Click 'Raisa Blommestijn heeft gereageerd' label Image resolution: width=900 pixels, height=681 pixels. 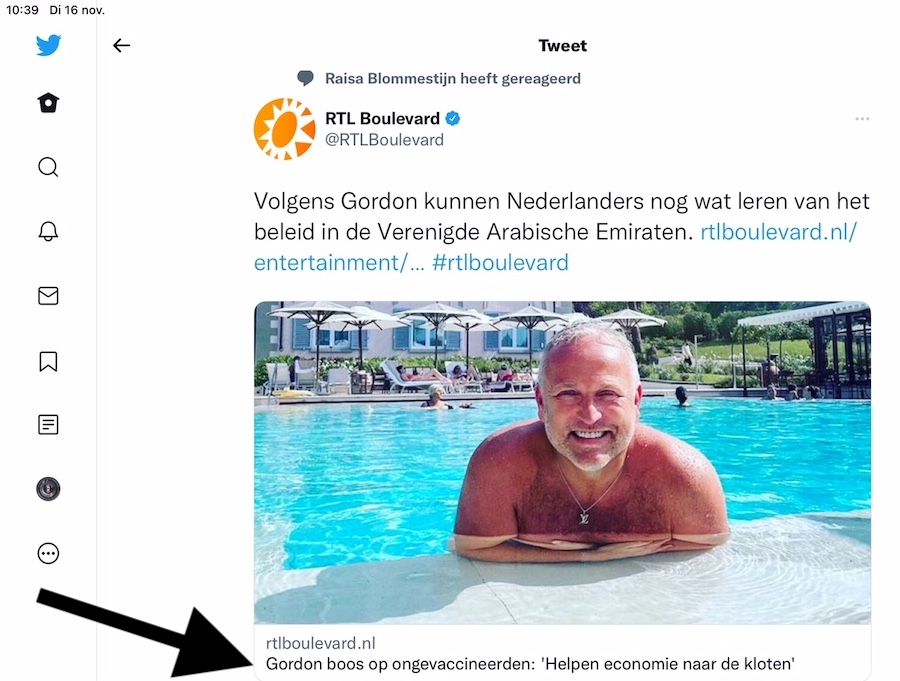tap(453, 79)
